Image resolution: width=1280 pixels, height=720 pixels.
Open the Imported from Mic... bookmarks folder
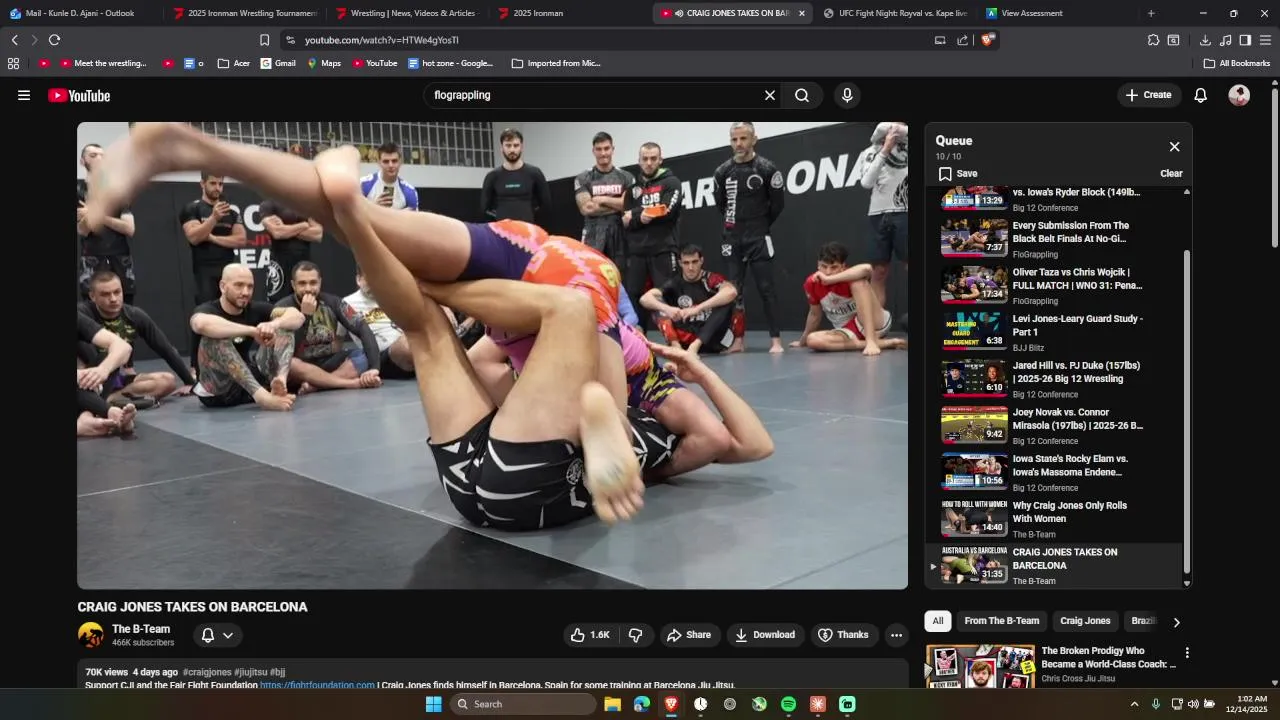point(556,63)
